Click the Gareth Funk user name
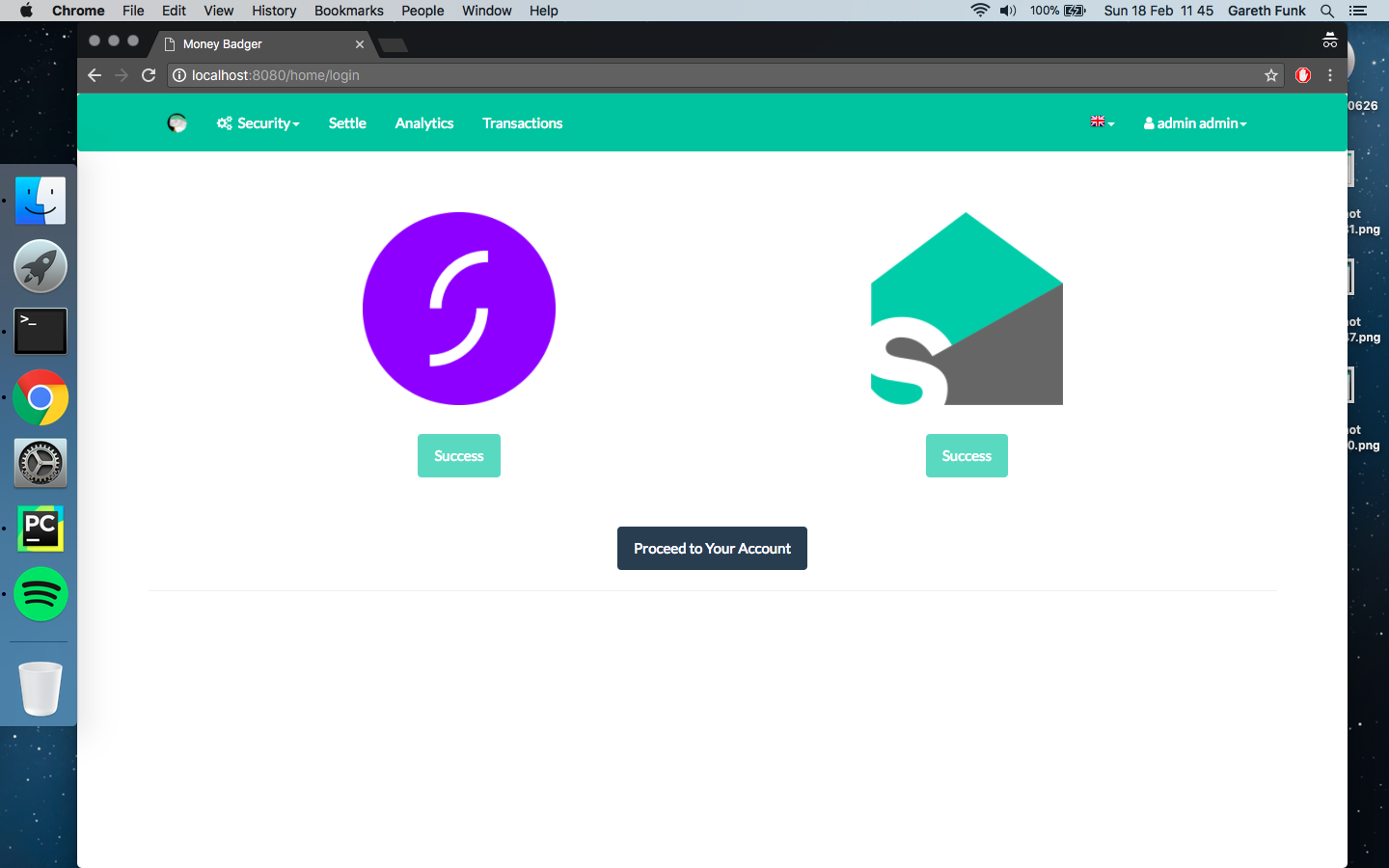Image resolution: width=1389 pixels, height=868 pixels. [1266, 11]
